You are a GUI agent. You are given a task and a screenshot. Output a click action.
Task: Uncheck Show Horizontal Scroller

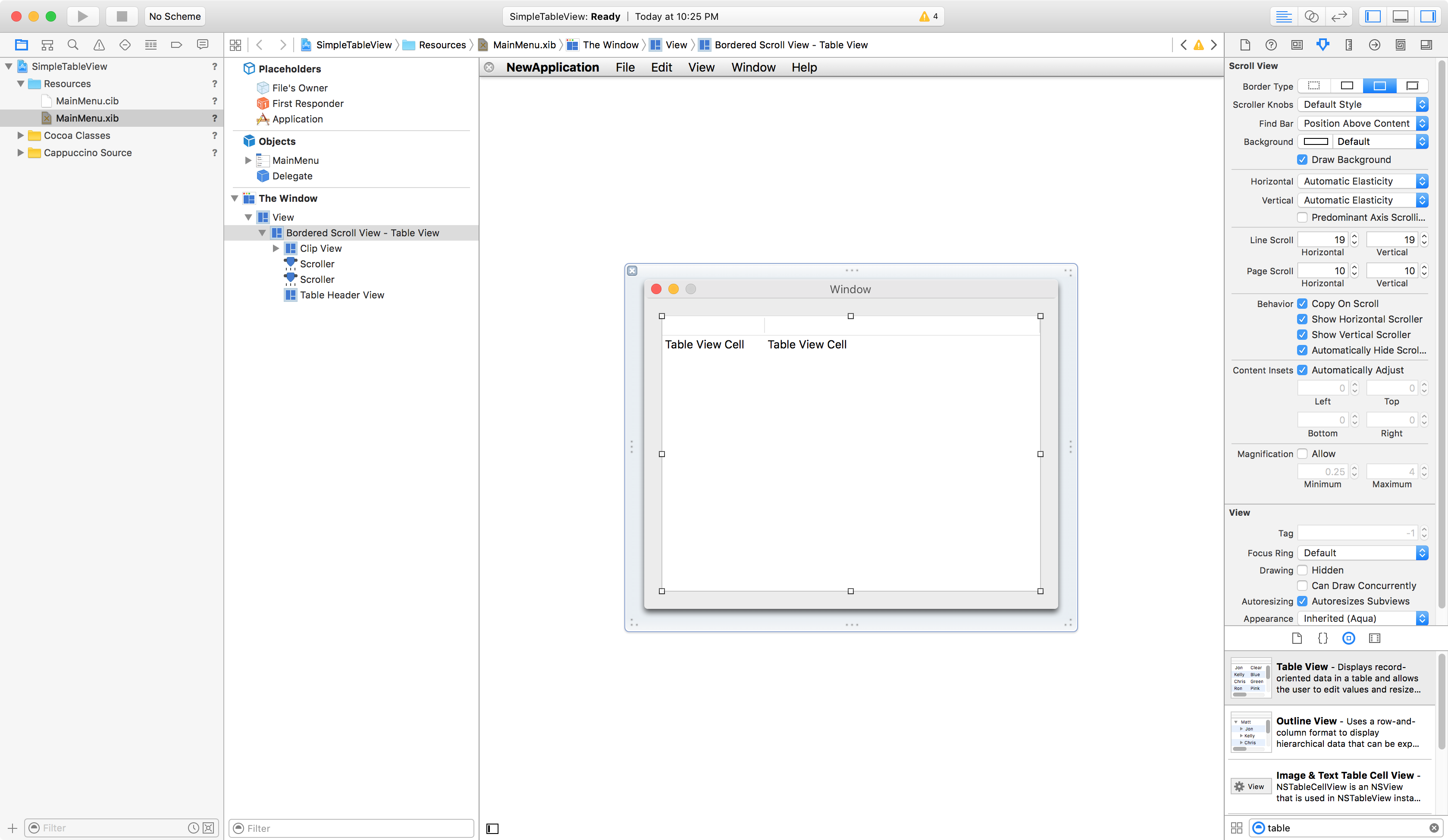(x=1303, y=319)
